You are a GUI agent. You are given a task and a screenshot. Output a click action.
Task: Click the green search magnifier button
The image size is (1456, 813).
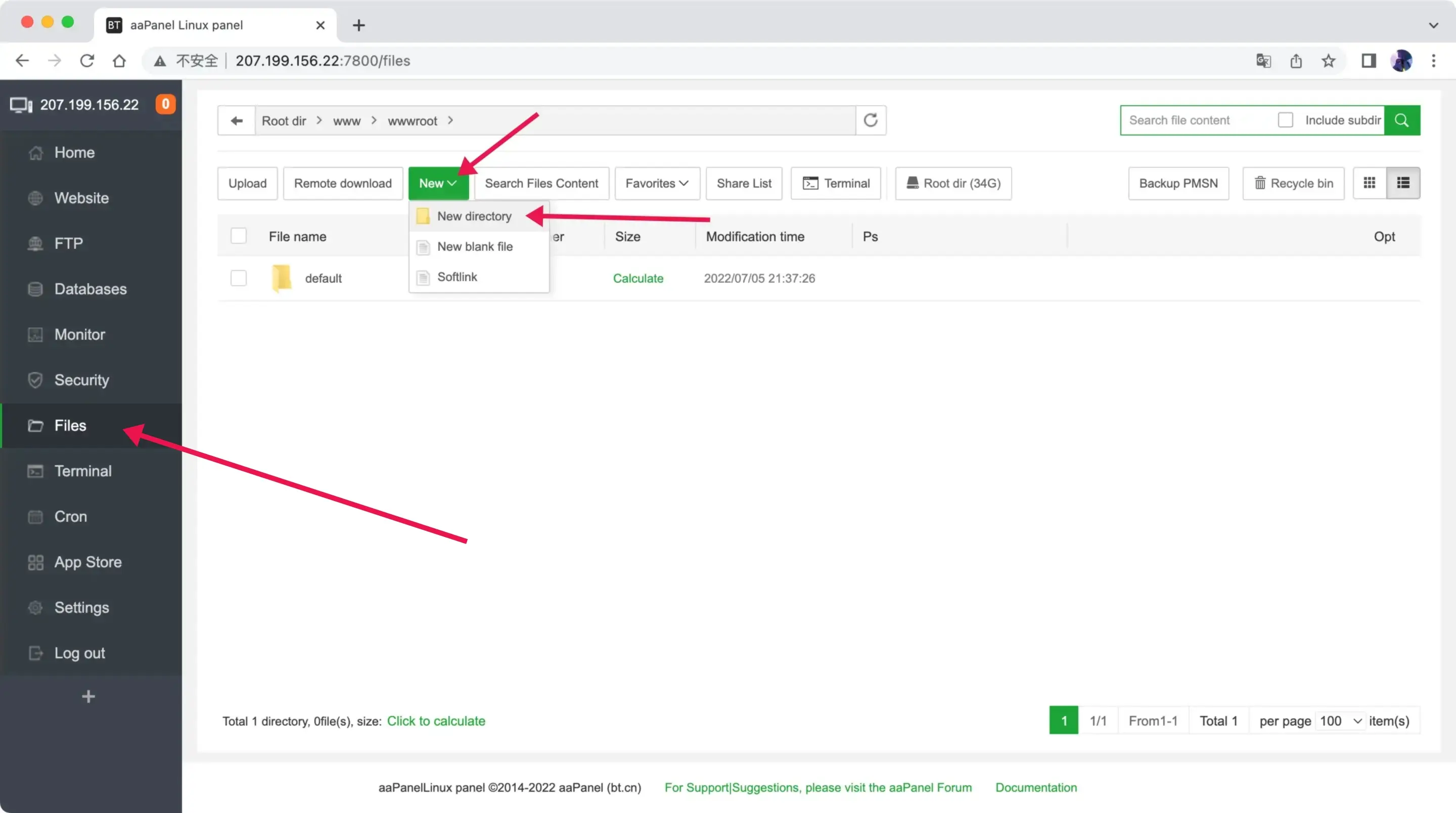[1402, 120]
